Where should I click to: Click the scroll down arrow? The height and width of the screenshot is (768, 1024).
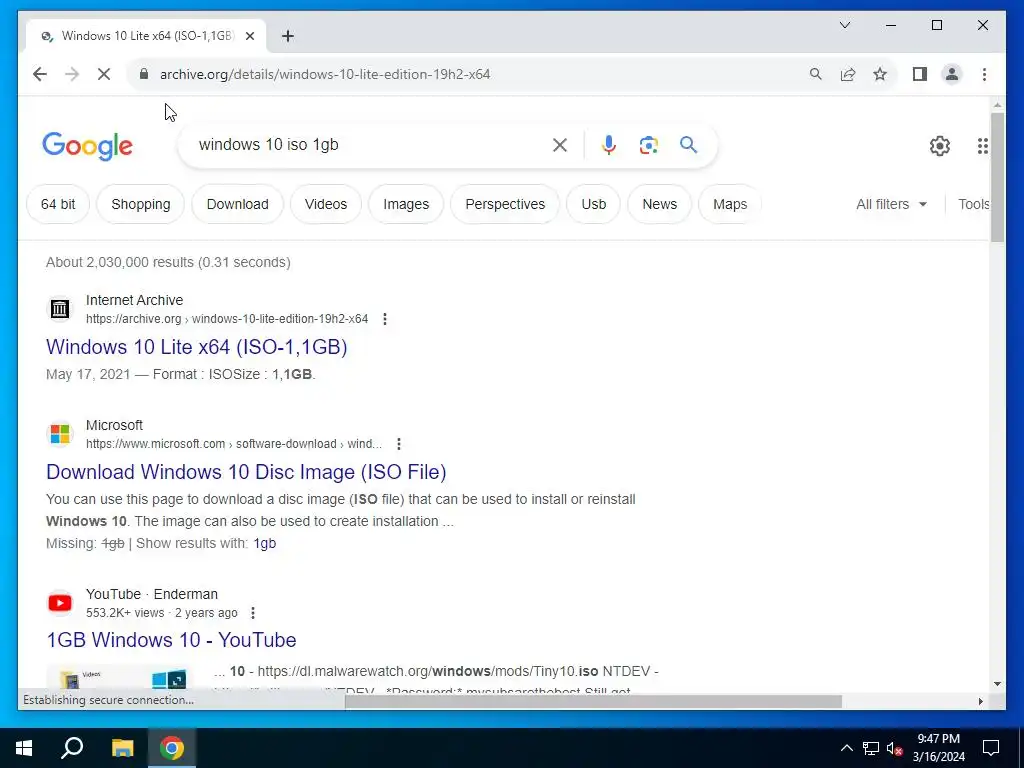click(997, 684)
